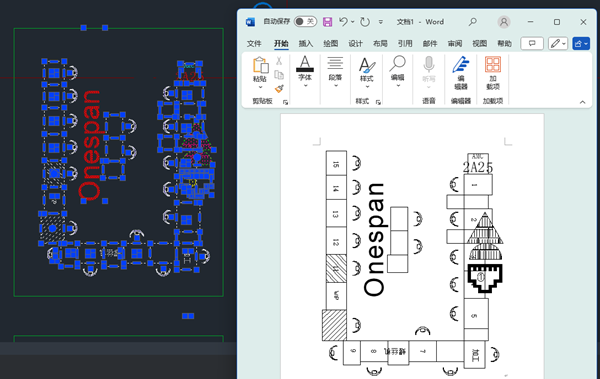600x379 pixels.
Task: Undo the last action
Action: [343, 22]
